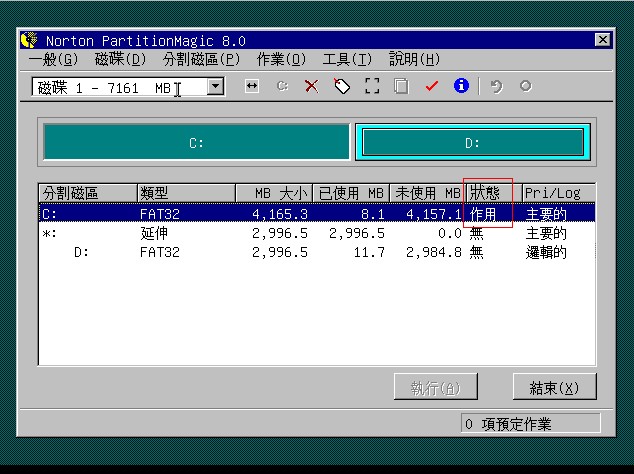Click the blue info icon

click(461, 86)
